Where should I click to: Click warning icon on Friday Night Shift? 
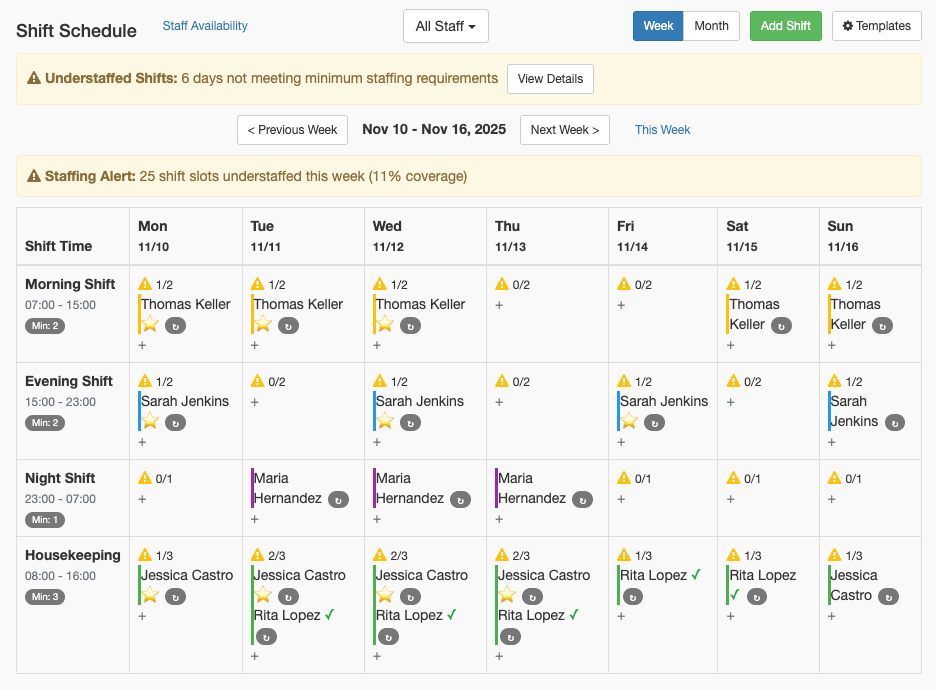tap(624, 479)
